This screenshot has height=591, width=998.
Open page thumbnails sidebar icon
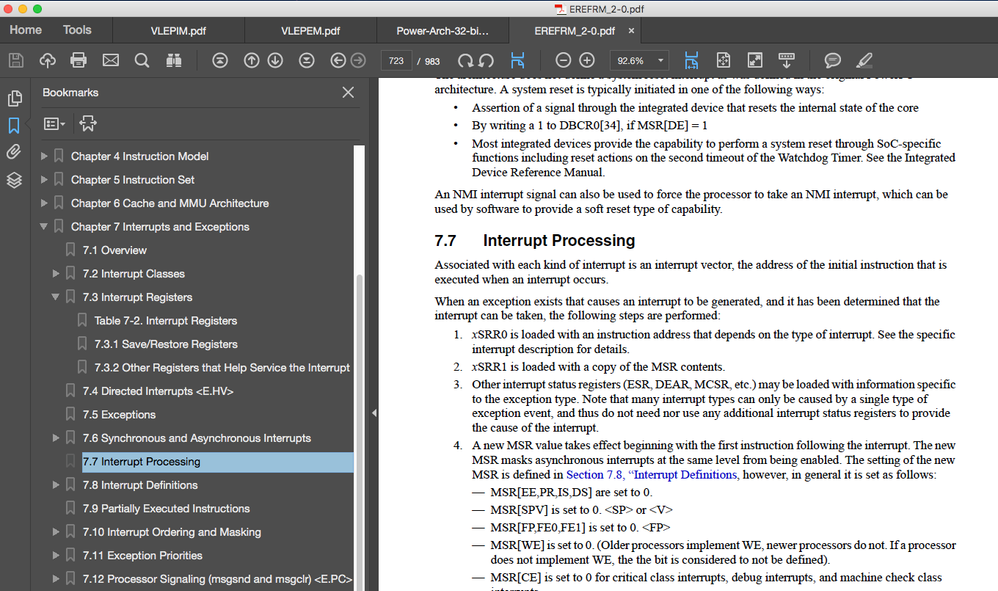point(14,99)
